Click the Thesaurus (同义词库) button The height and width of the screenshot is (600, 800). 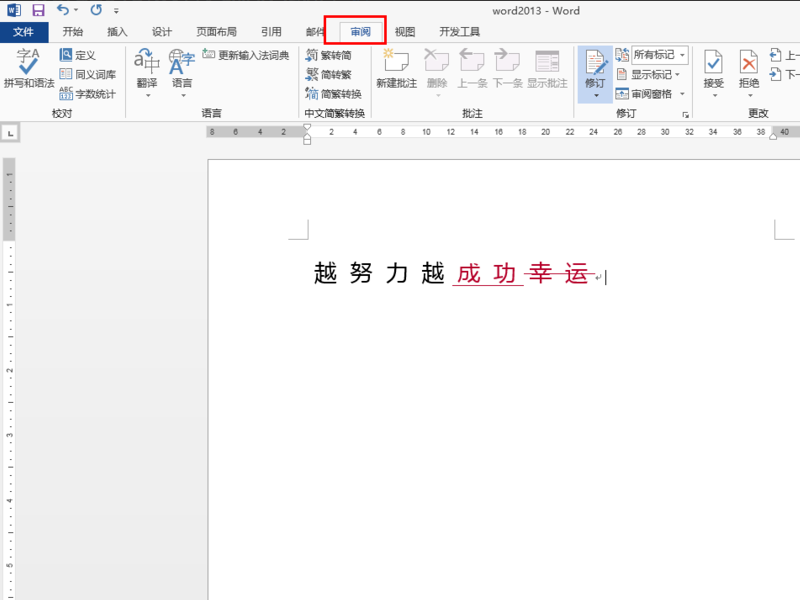[x=88, y=74]
